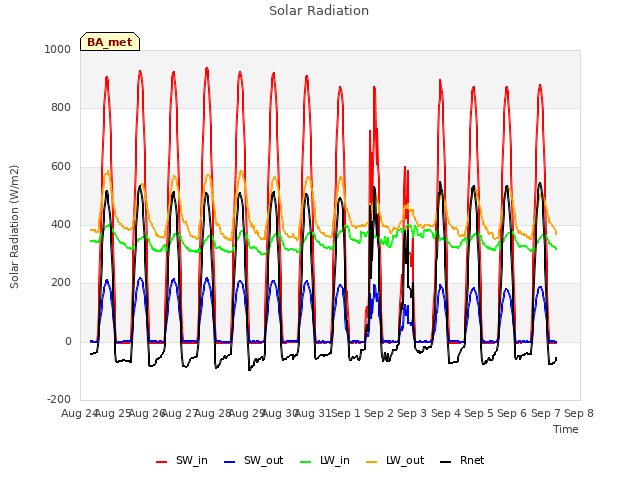This screenshot has width=640, height=480.
Task: Click the 800 y-axis tick label
Action: click(61, 108)
